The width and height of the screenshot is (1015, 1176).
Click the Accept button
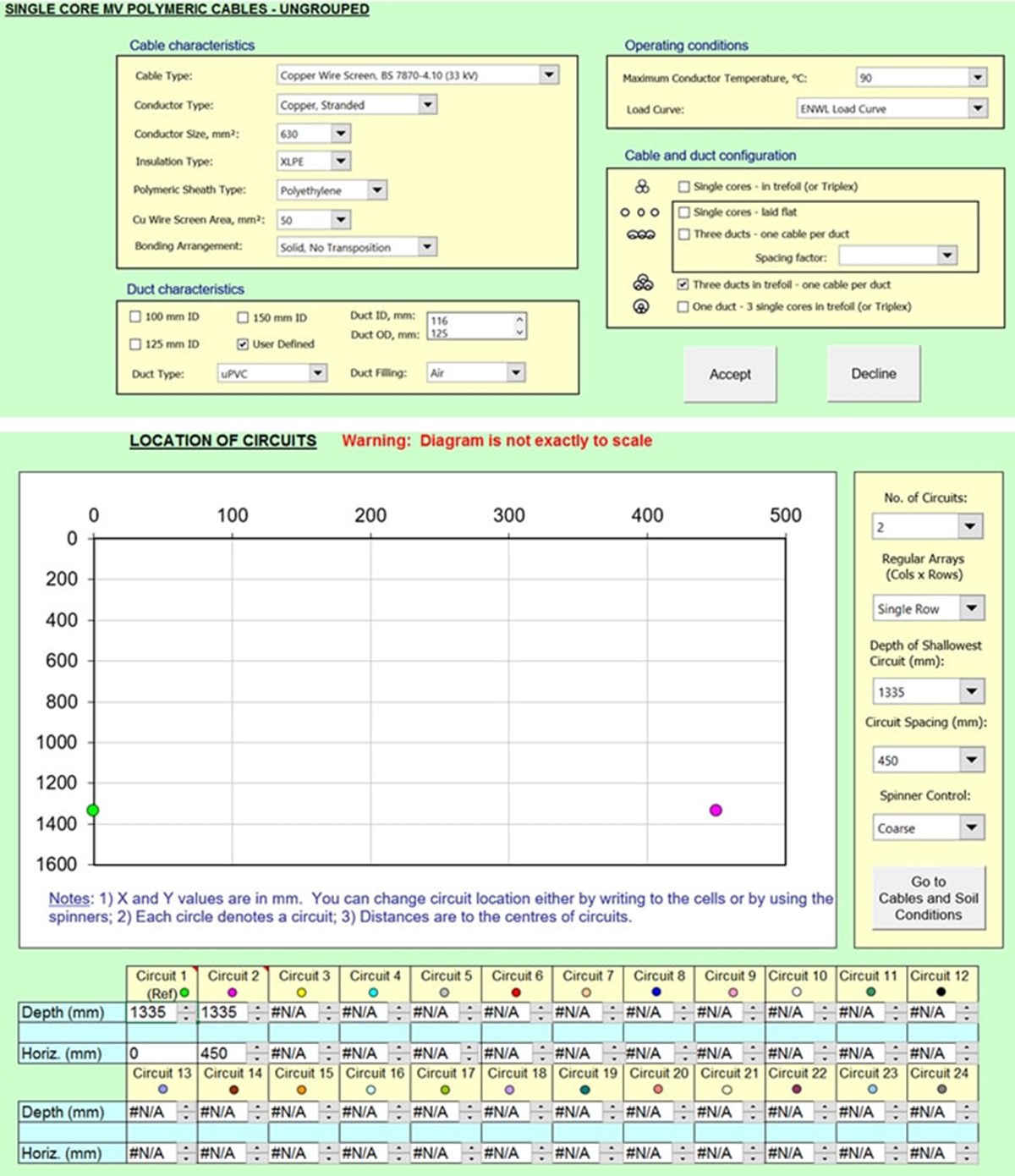(x=730, y=374)
